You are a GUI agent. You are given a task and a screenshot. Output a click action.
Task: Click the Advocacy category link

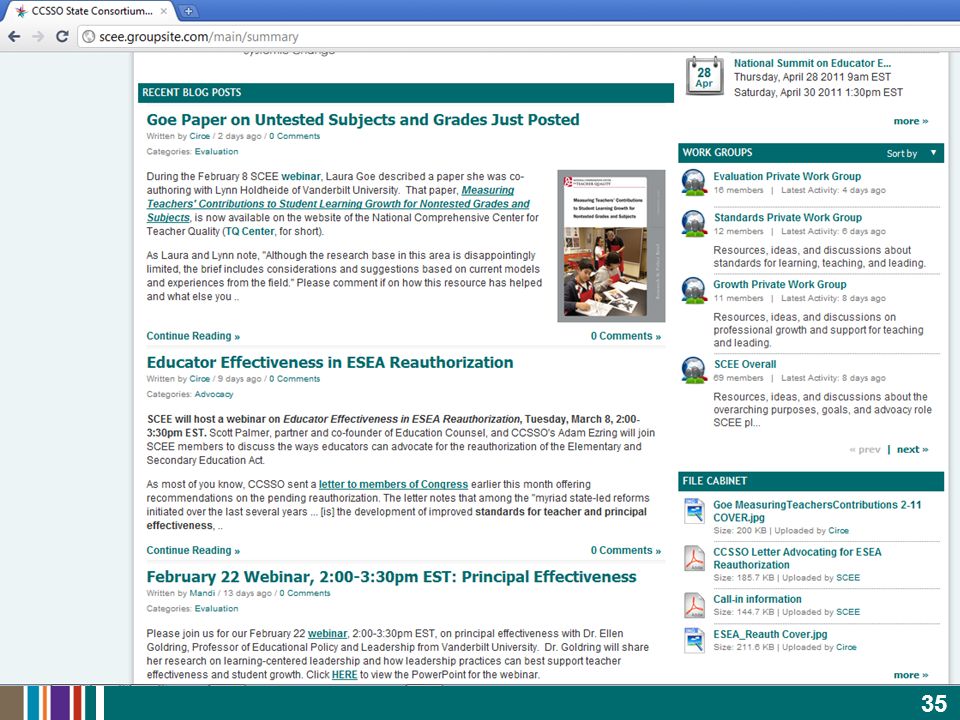(214, 394)
